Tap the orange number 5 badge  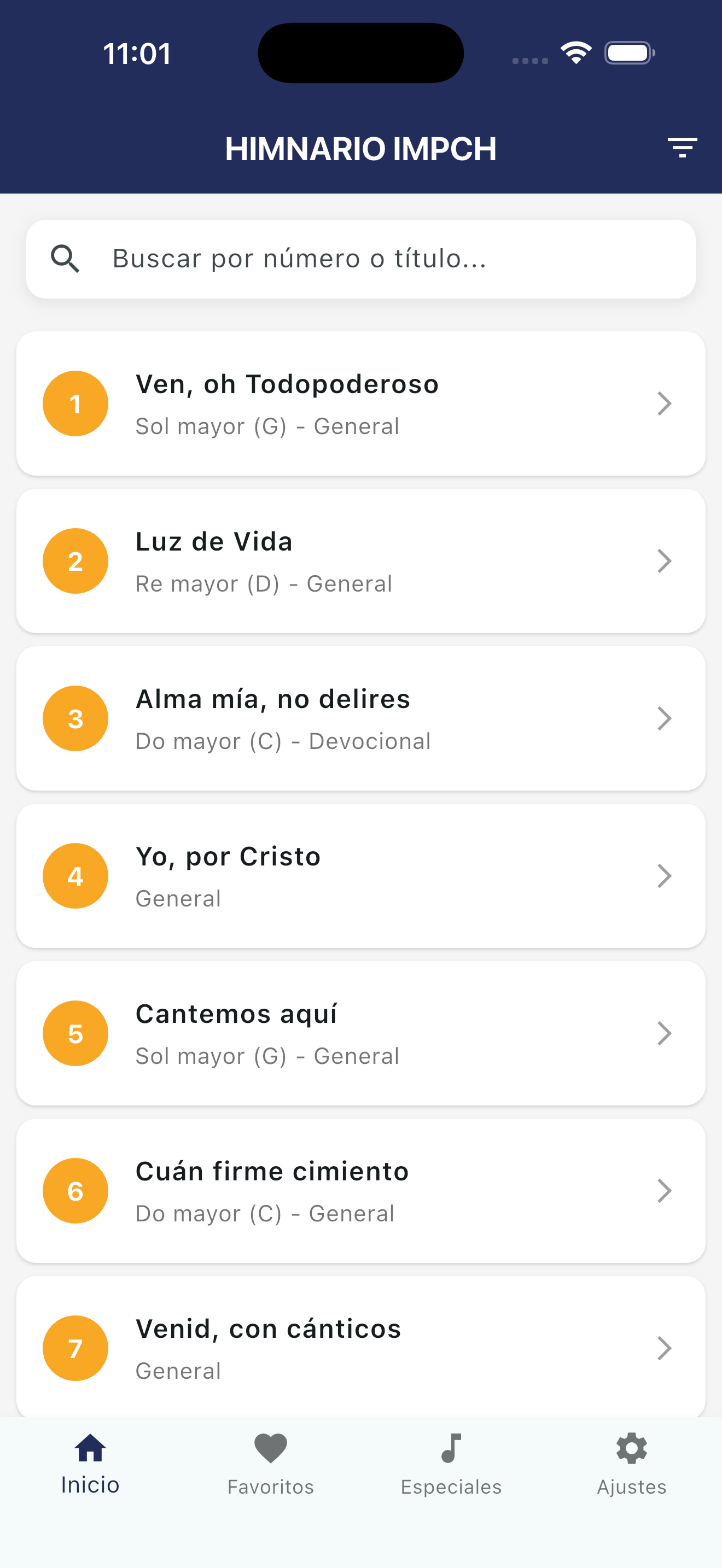click(x=75, y=1033)
